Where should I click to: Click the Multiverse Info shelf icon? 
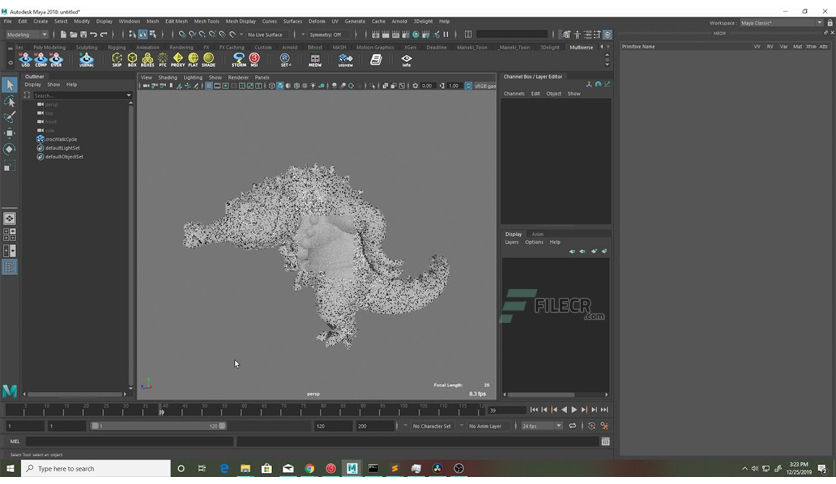pyautogui.click(x=406, y=60)
